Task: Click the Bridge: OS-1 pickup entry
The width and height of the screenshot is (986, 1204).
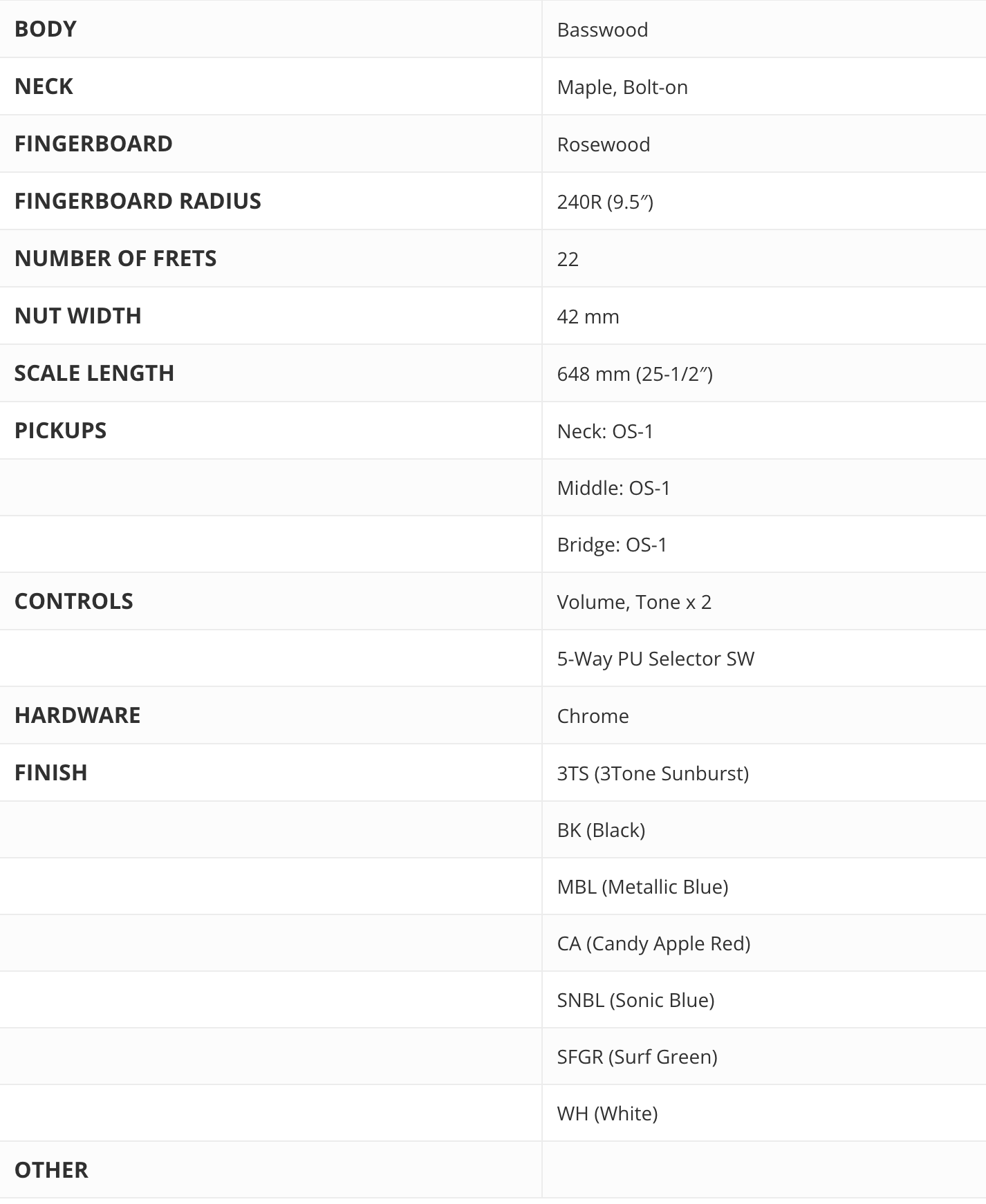Action: coord(612,545)
